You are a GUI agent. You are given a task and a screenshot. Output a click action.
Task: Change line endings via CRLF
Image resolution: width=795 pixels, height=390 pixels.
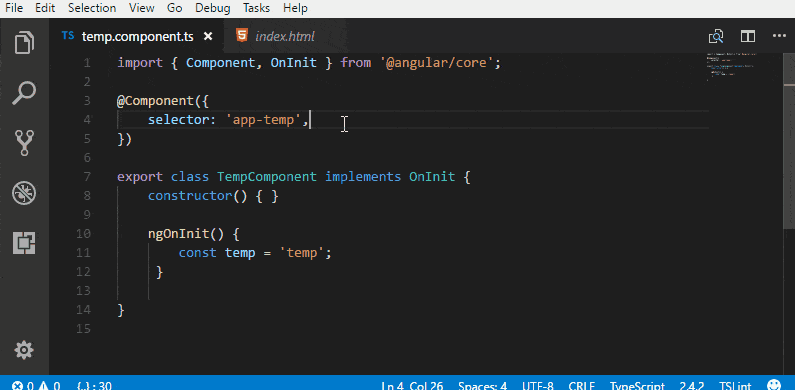coord(582,386)
